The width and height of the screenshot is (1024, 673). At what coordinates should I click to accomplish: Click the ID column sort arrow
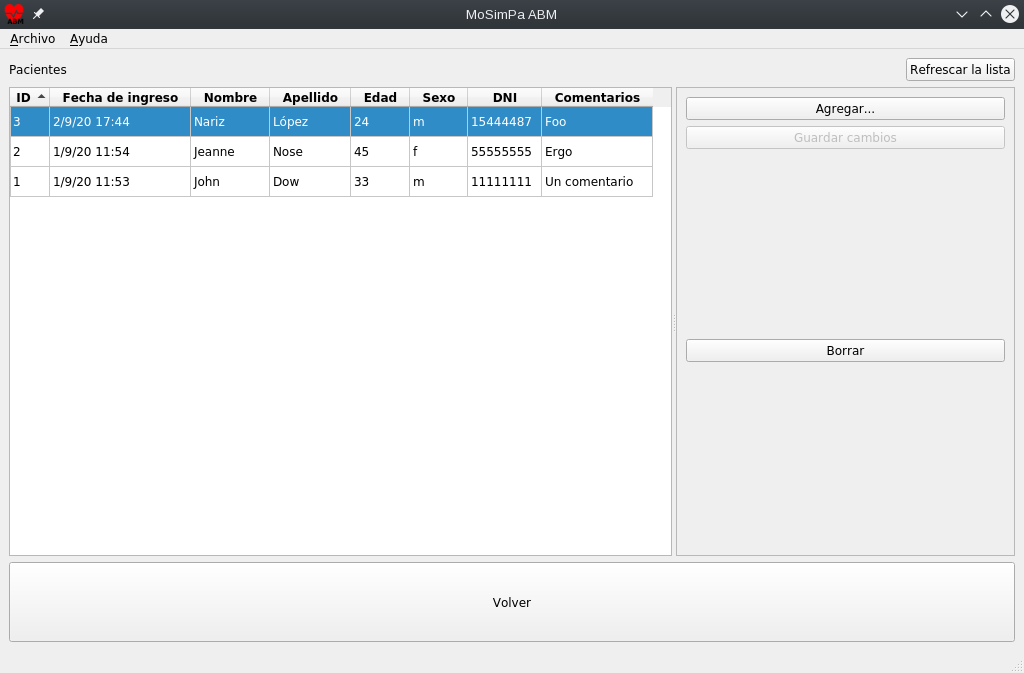coord(41,97)
